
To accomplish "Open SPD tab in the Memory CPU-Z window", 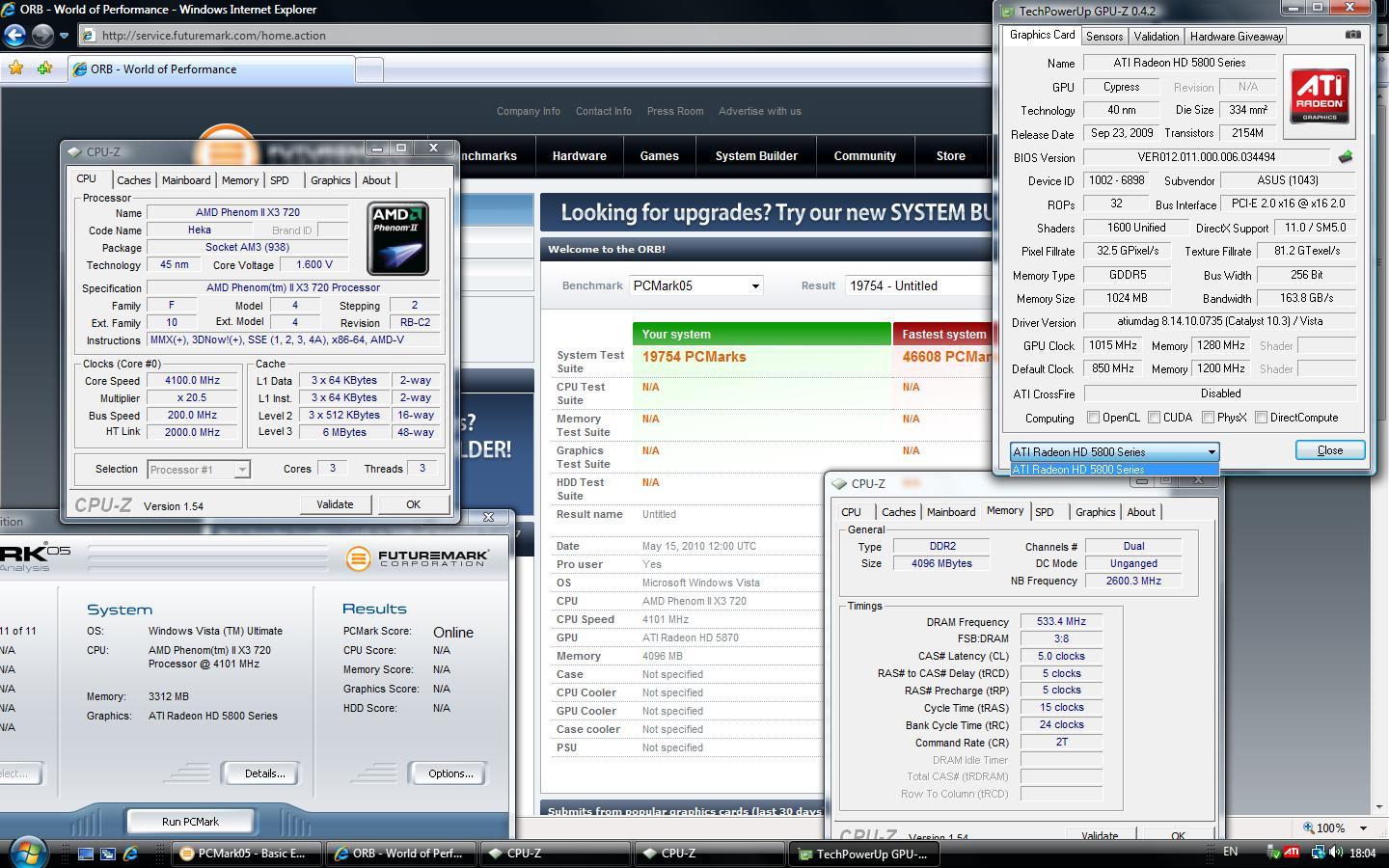I will click(1045, 512).
